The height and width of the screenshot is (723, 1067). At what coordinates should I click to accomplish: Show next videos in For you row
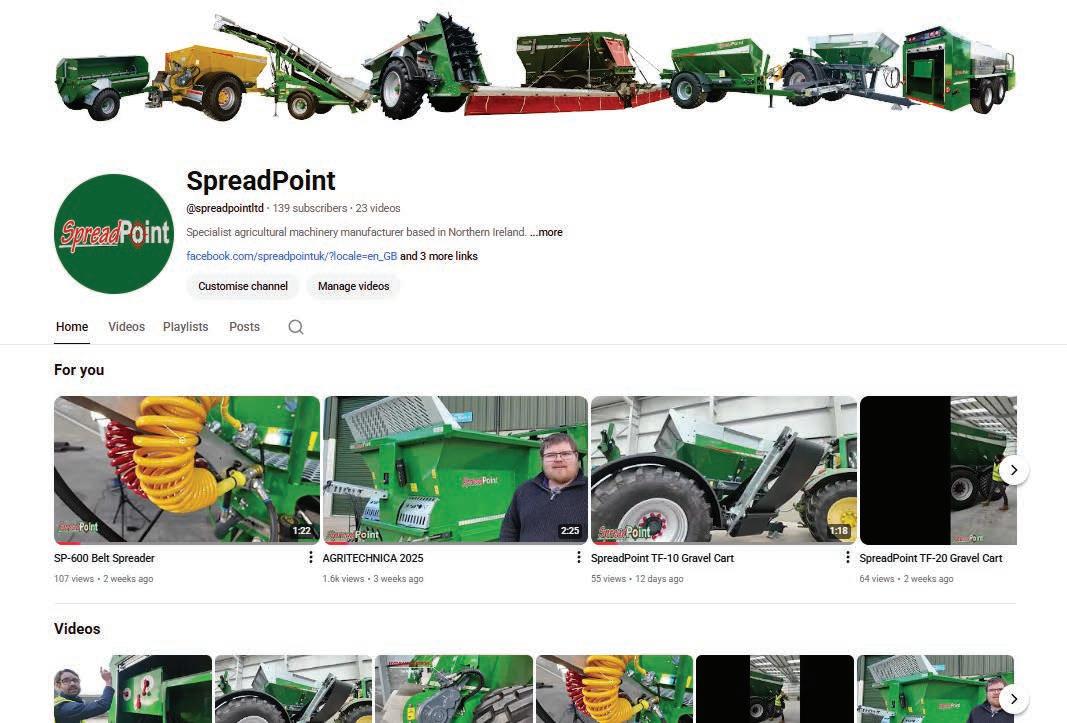click(1014, 470)
